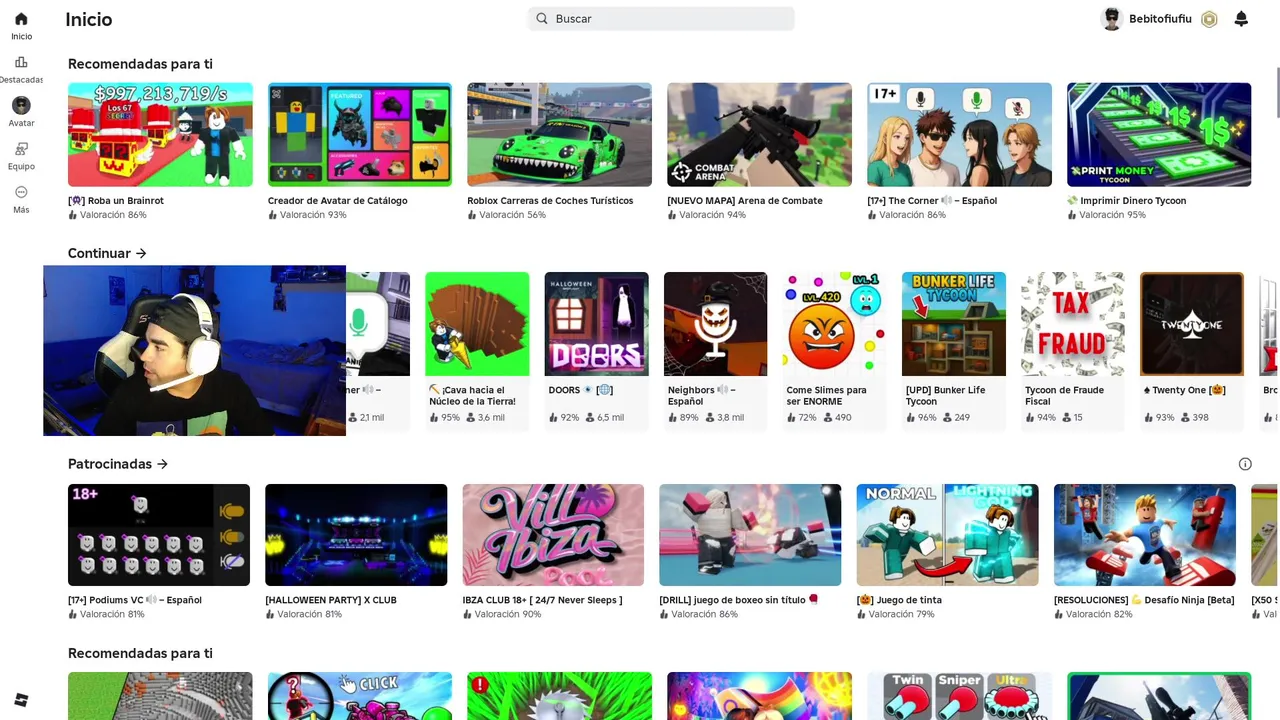The width and height of the screenshot is (1280, 720).
Task: Open the Más menu in sidebar
Action: tap(21, 192)
